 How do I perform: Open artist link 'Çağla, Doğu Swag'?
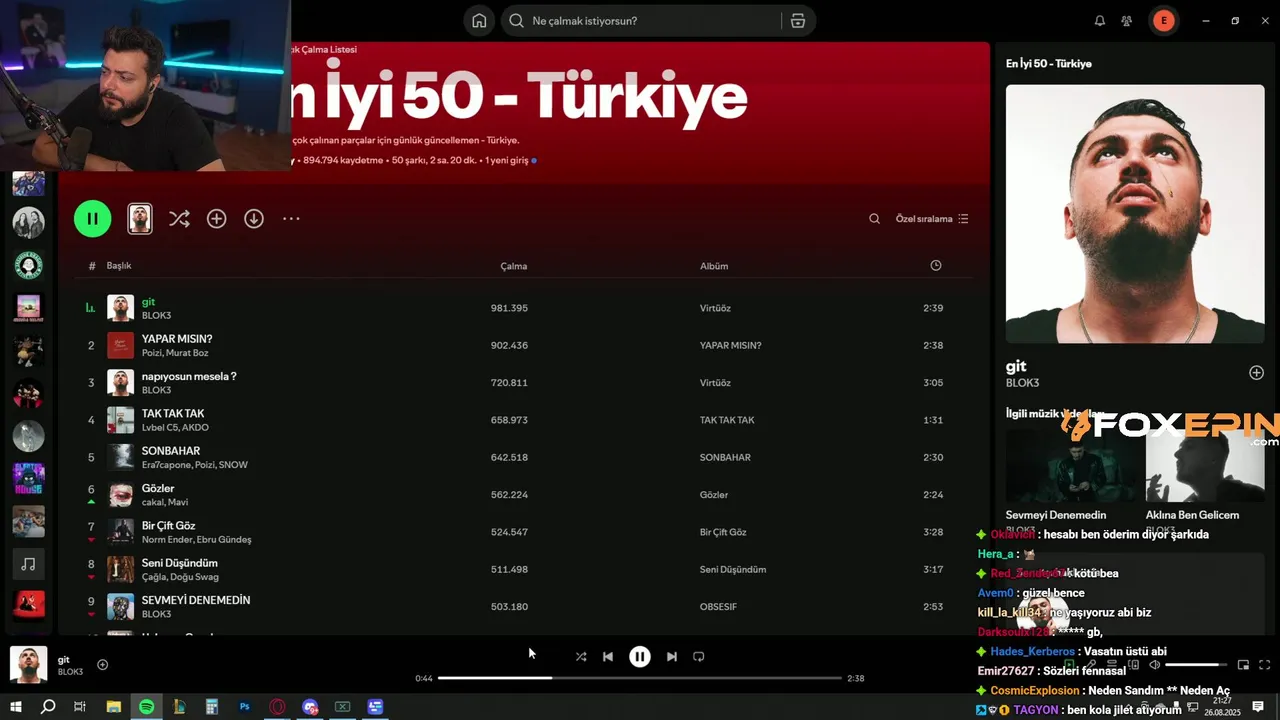[180, 577]
